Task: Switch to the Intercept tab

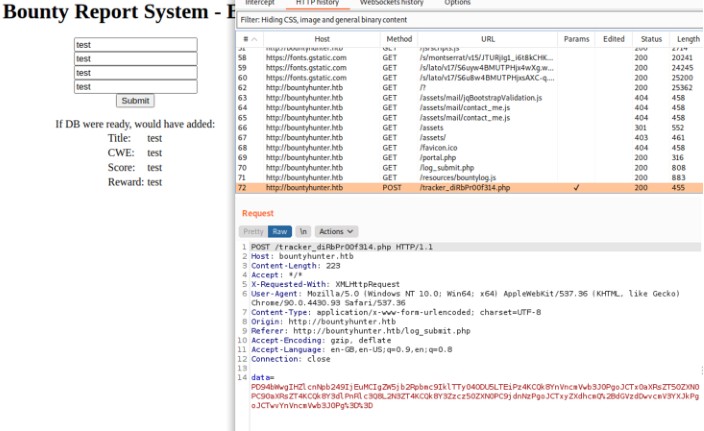Action: (x=260, y=3)
